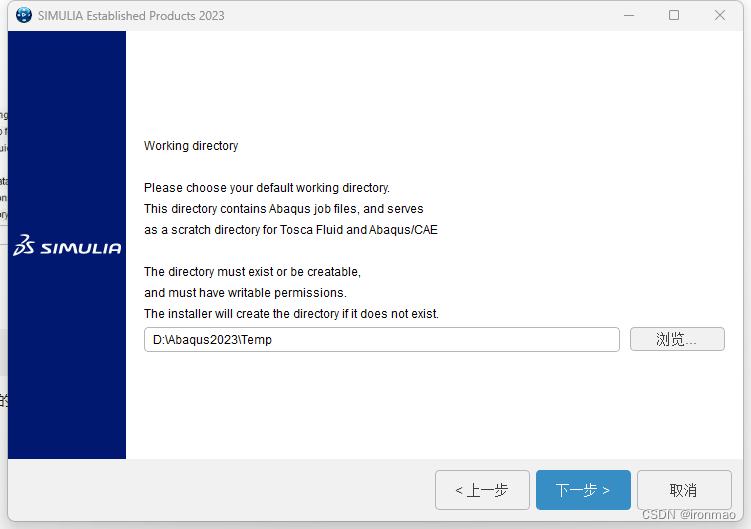Maximize the SIMULIA installer window
751x529 pixels.
(674, 15)
